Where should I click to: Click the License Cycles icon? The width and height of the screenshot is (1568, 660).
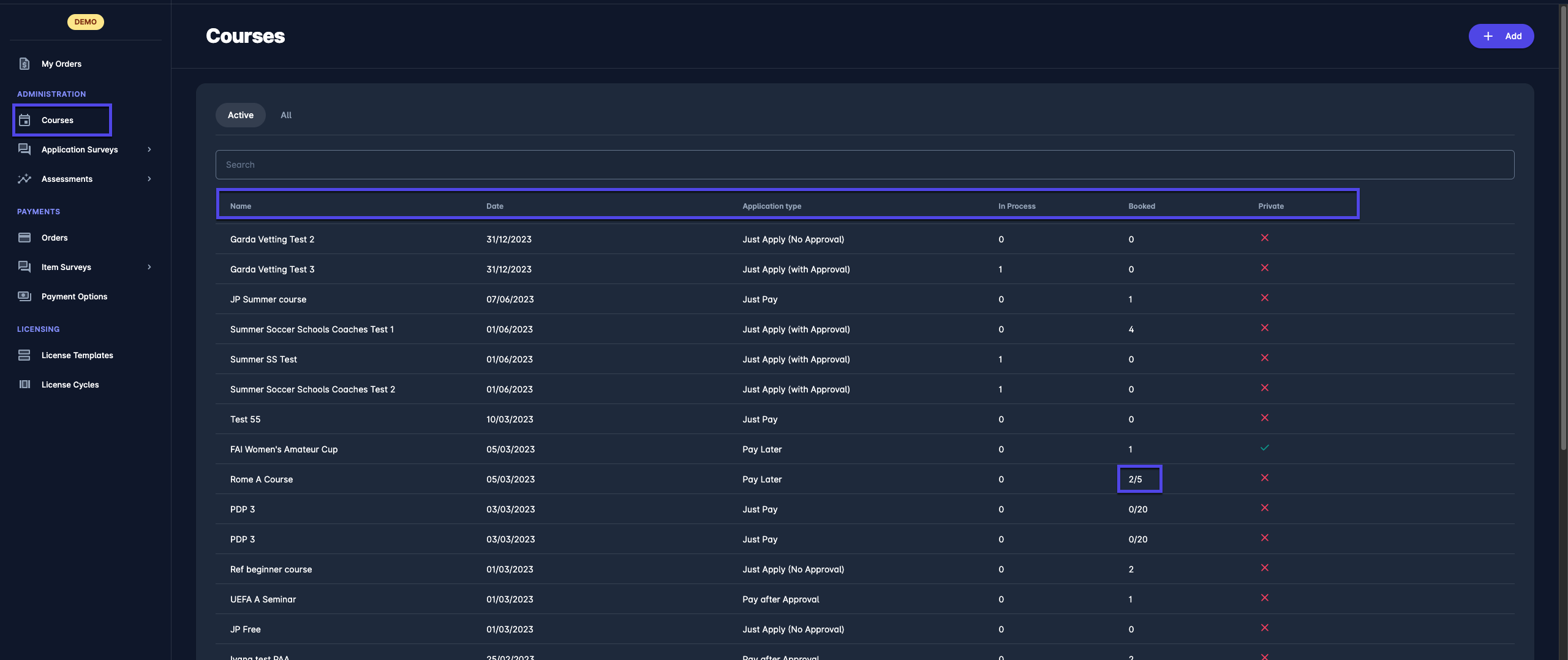(x=24, y=384)
